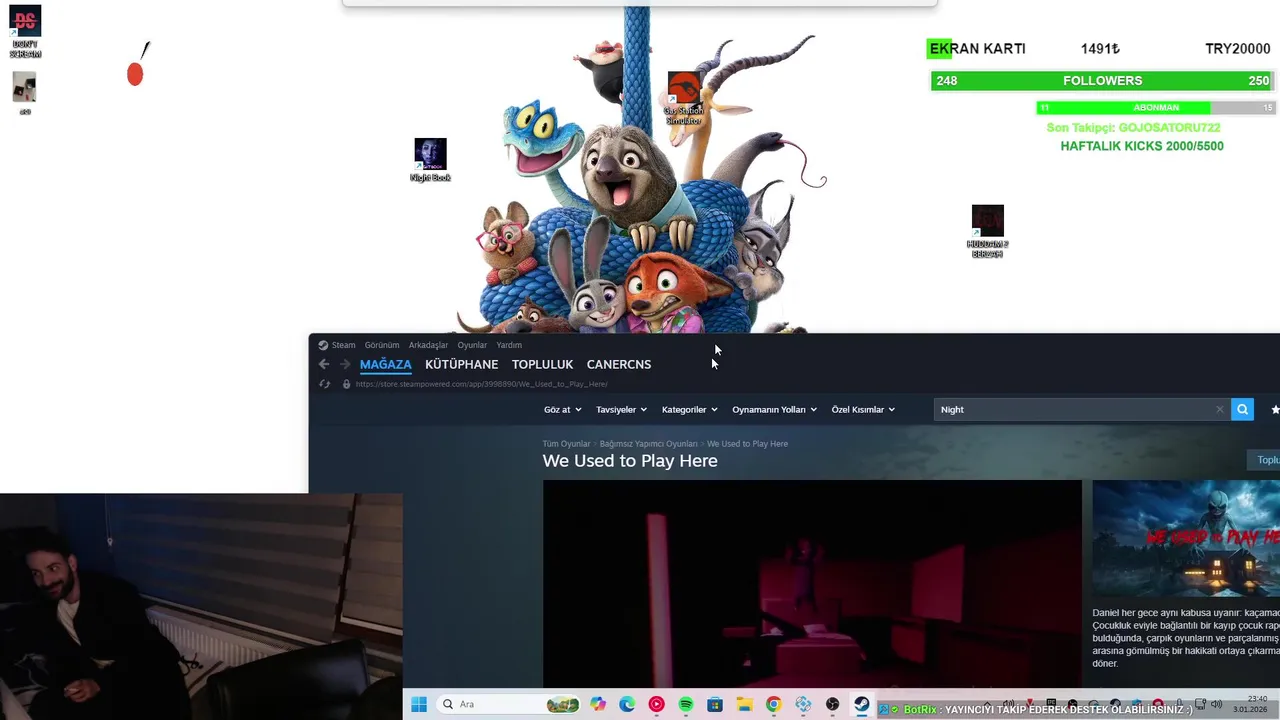This screenshot has height=720, width=1280.
Task: Click the star icon right of search
Action: point(1275,409)
